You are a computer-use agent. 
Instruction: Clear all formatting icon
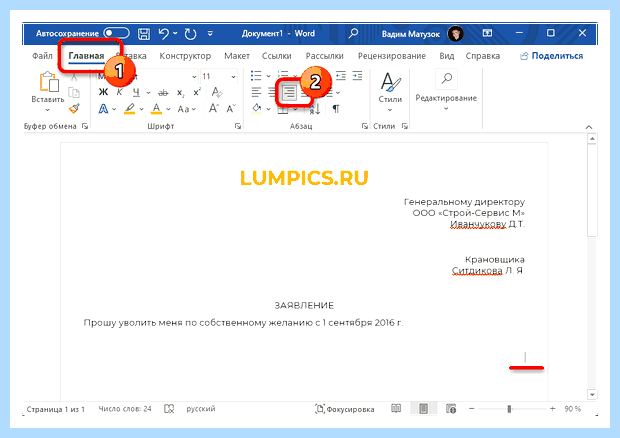pos(217,92)
